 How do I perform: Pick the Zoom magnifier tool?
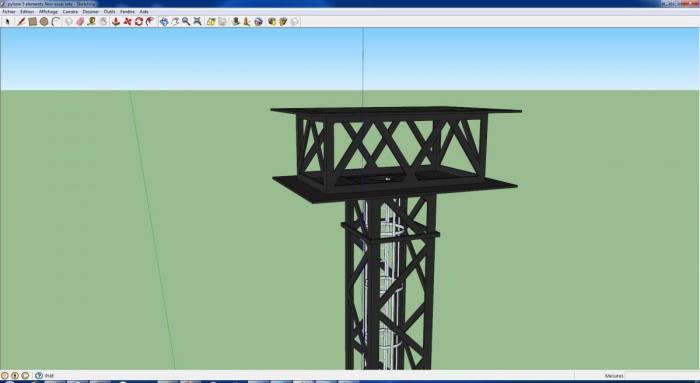[186, 21]
